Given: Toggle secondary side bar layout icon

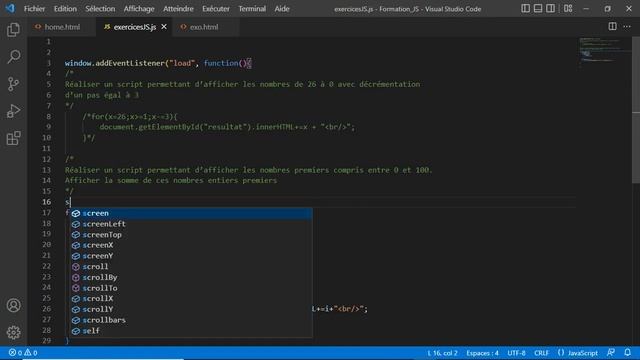Looking at the screenshot, I should pyautogui.click(x=550, y=9).
